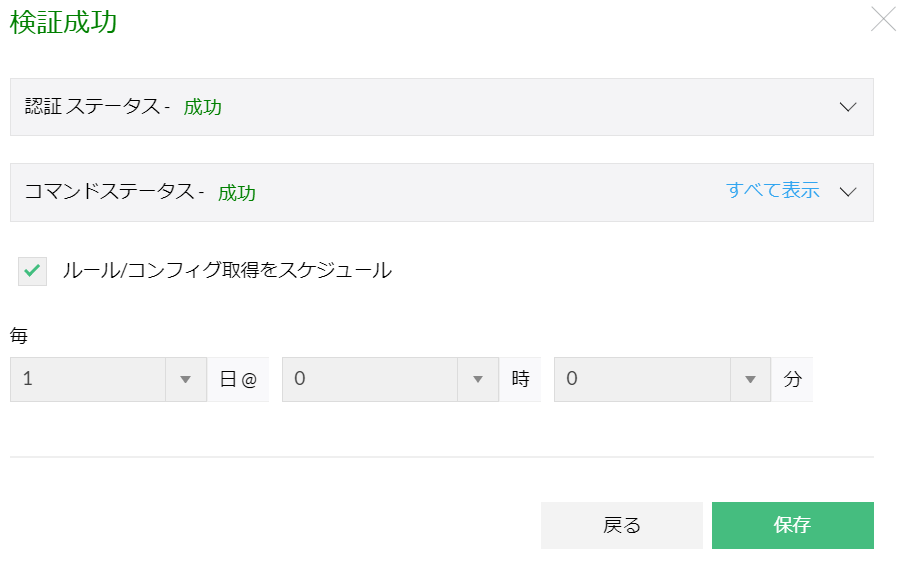Click the 日@ unit label

[x=238, y=380]
